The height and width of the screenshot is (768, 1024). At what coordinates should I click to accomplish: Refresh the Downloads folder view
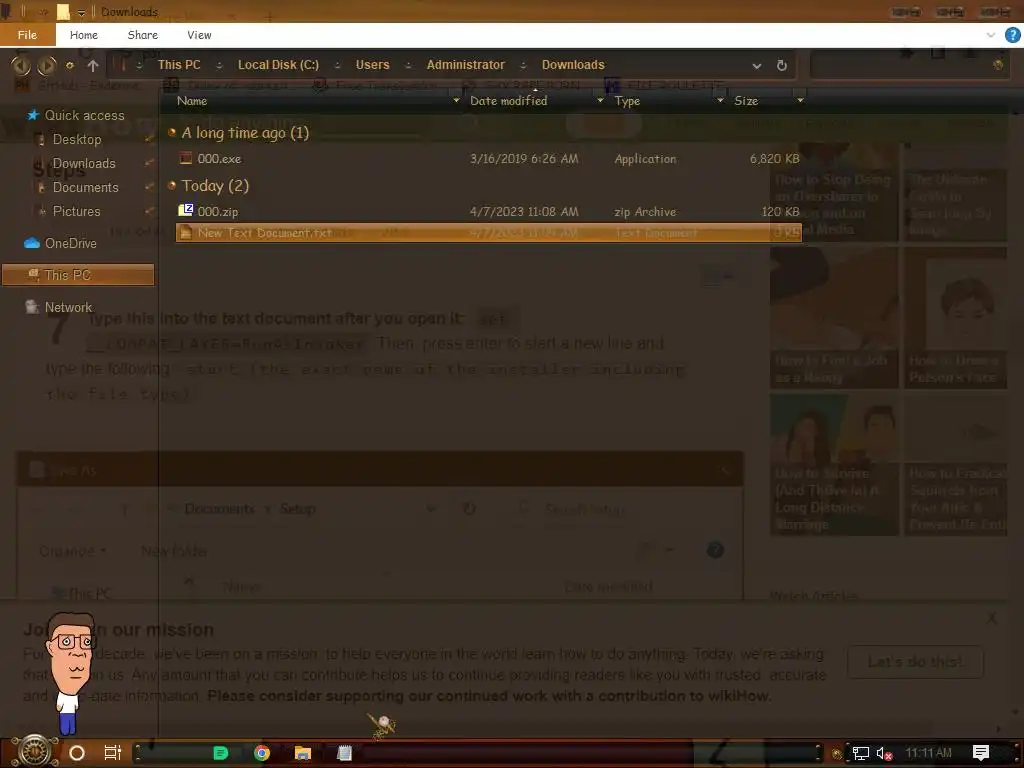coord(782,65)
